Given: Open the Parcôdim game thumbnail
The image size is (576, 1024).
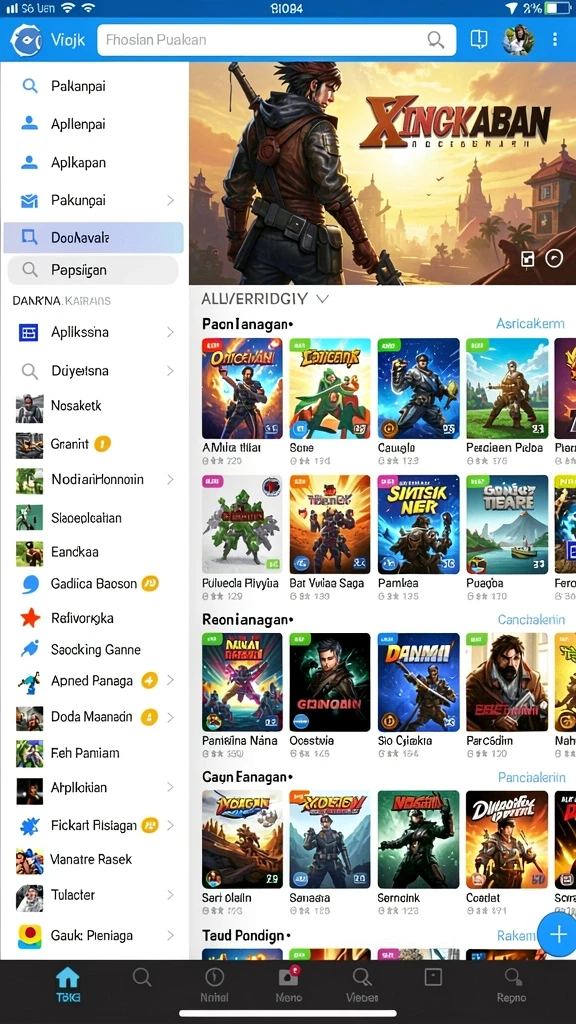Looking at the screenshot, I should point(507,682).
